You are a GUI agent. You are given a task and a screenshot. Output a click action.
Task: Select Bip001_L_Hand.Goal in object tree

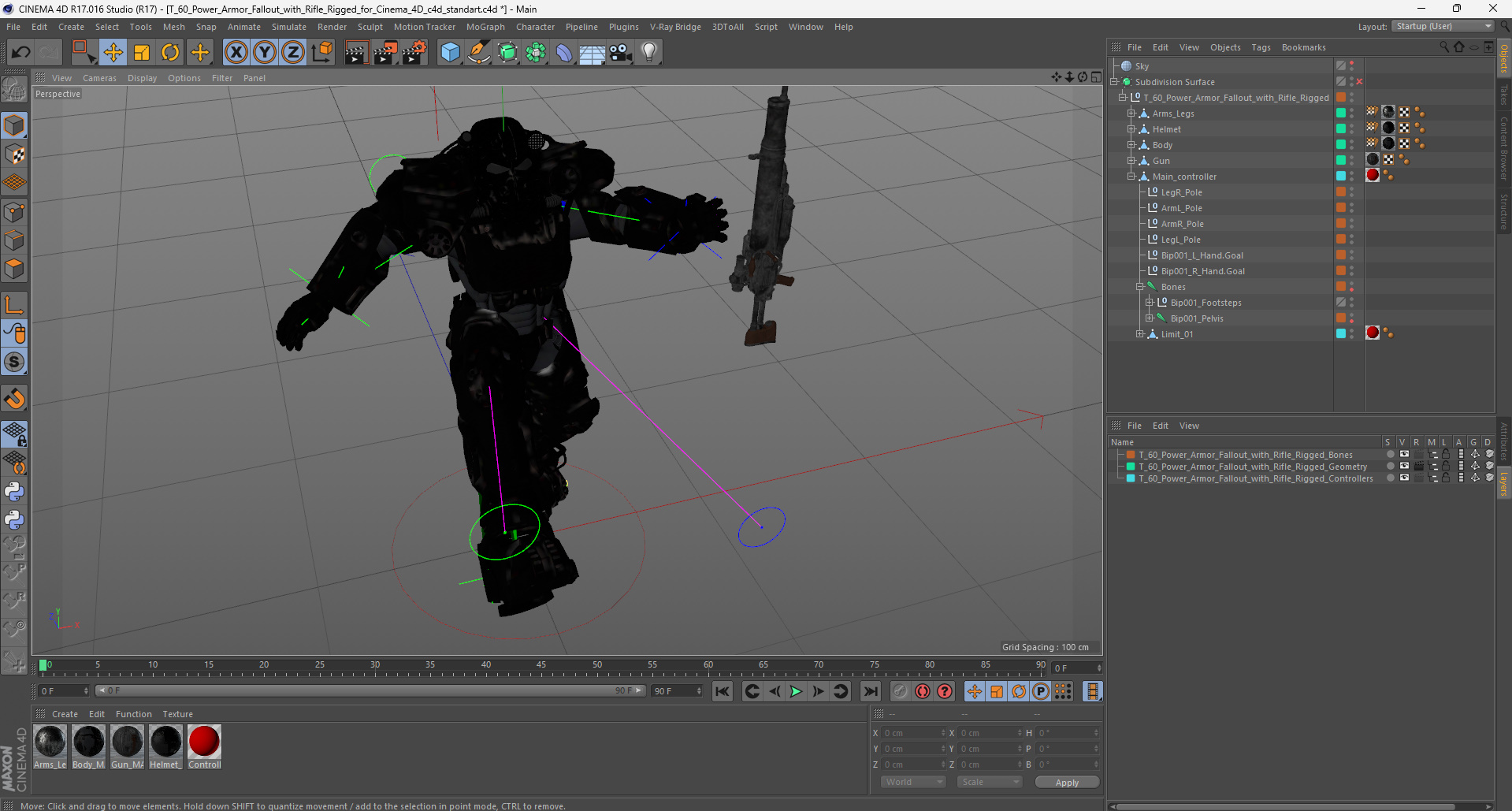[1202, 255]
